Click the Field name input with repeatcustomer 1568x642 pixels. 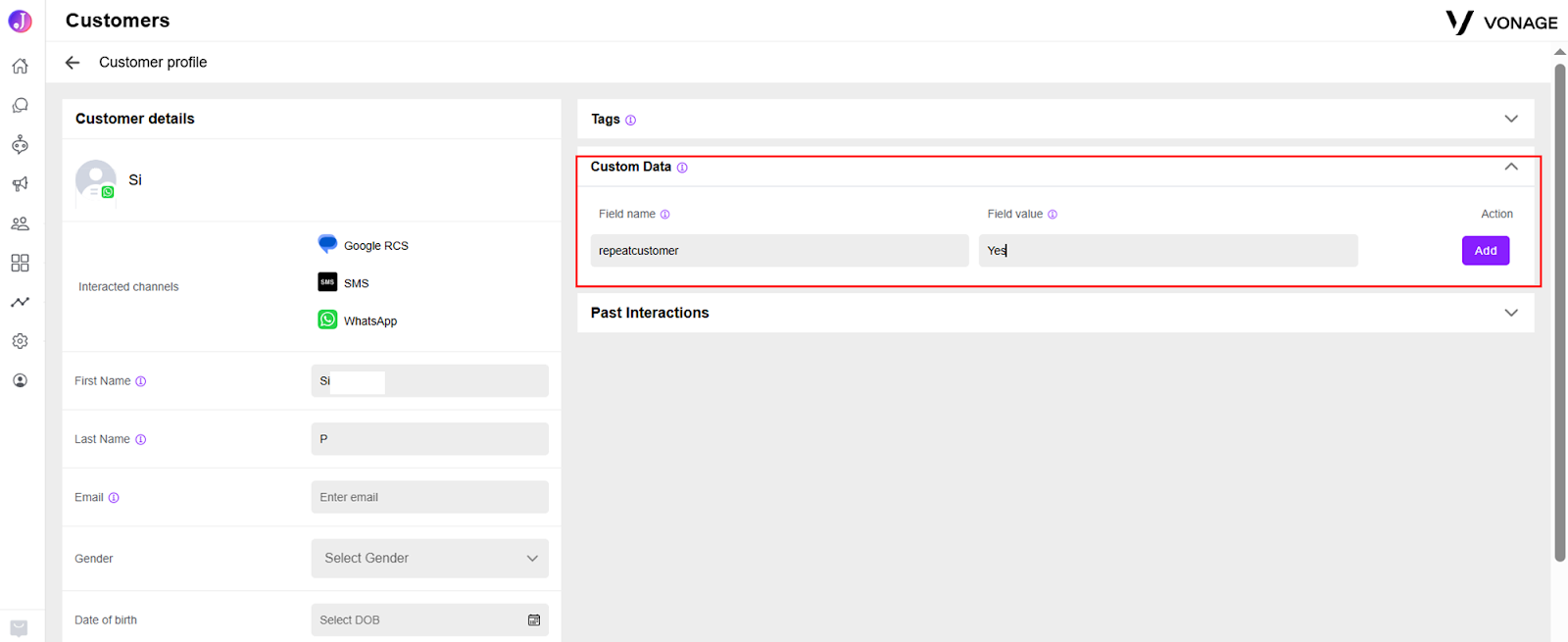coord(780,251)
